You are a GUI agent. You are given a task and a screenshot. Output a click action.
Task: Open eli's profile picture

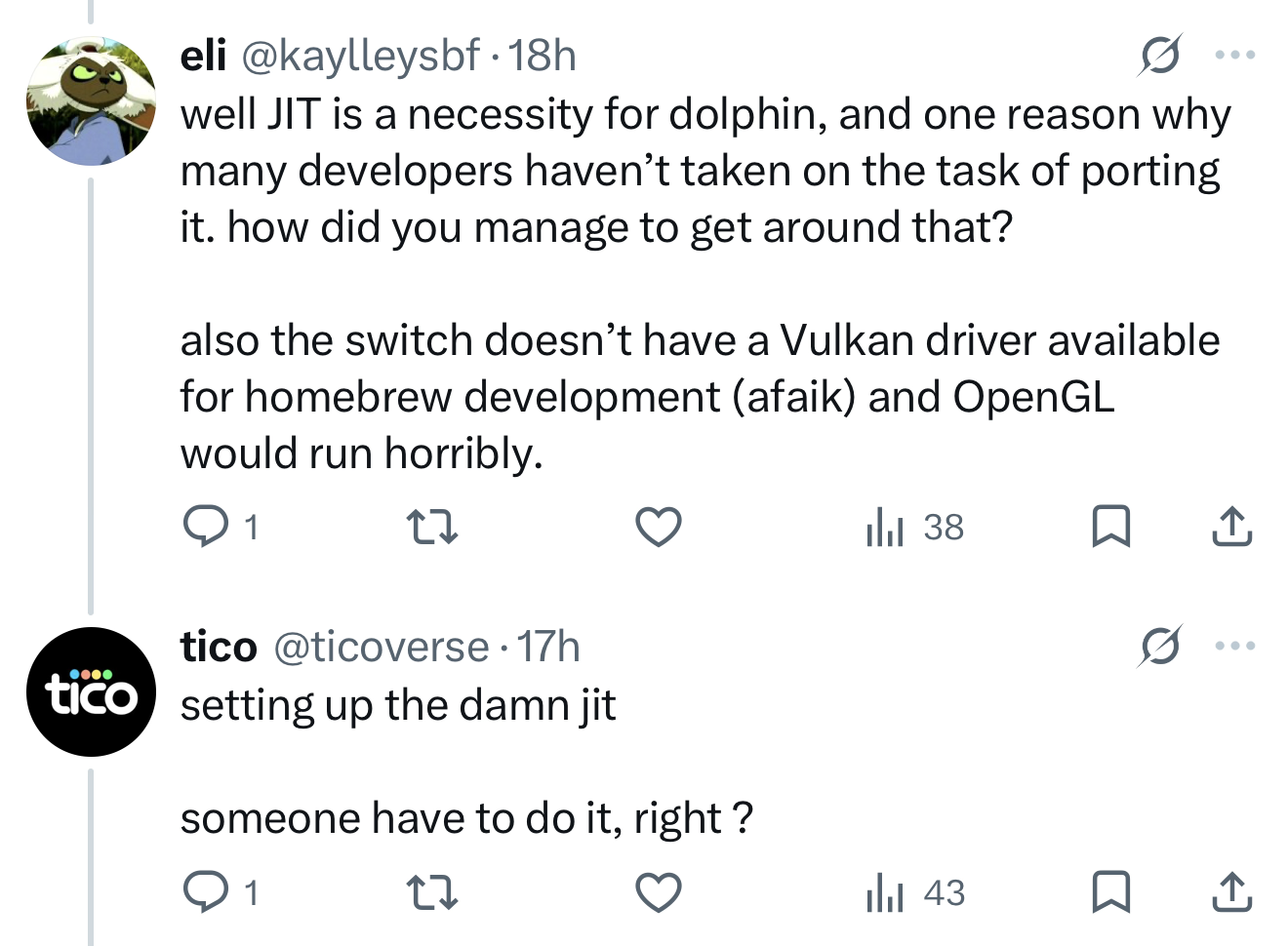91,101
